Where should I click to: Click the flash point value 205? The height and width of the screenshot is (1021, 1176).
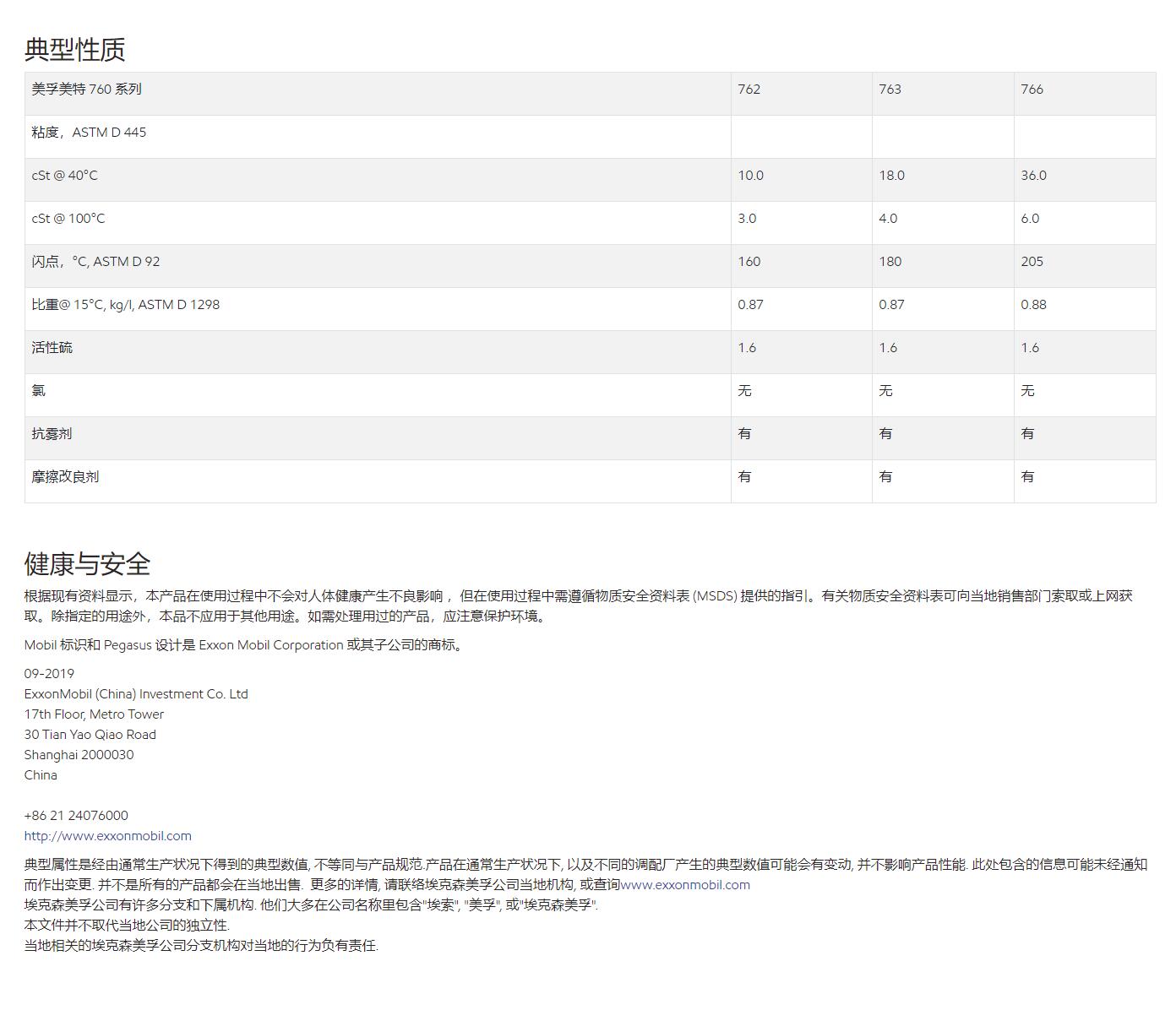(x=1032, y=262)
